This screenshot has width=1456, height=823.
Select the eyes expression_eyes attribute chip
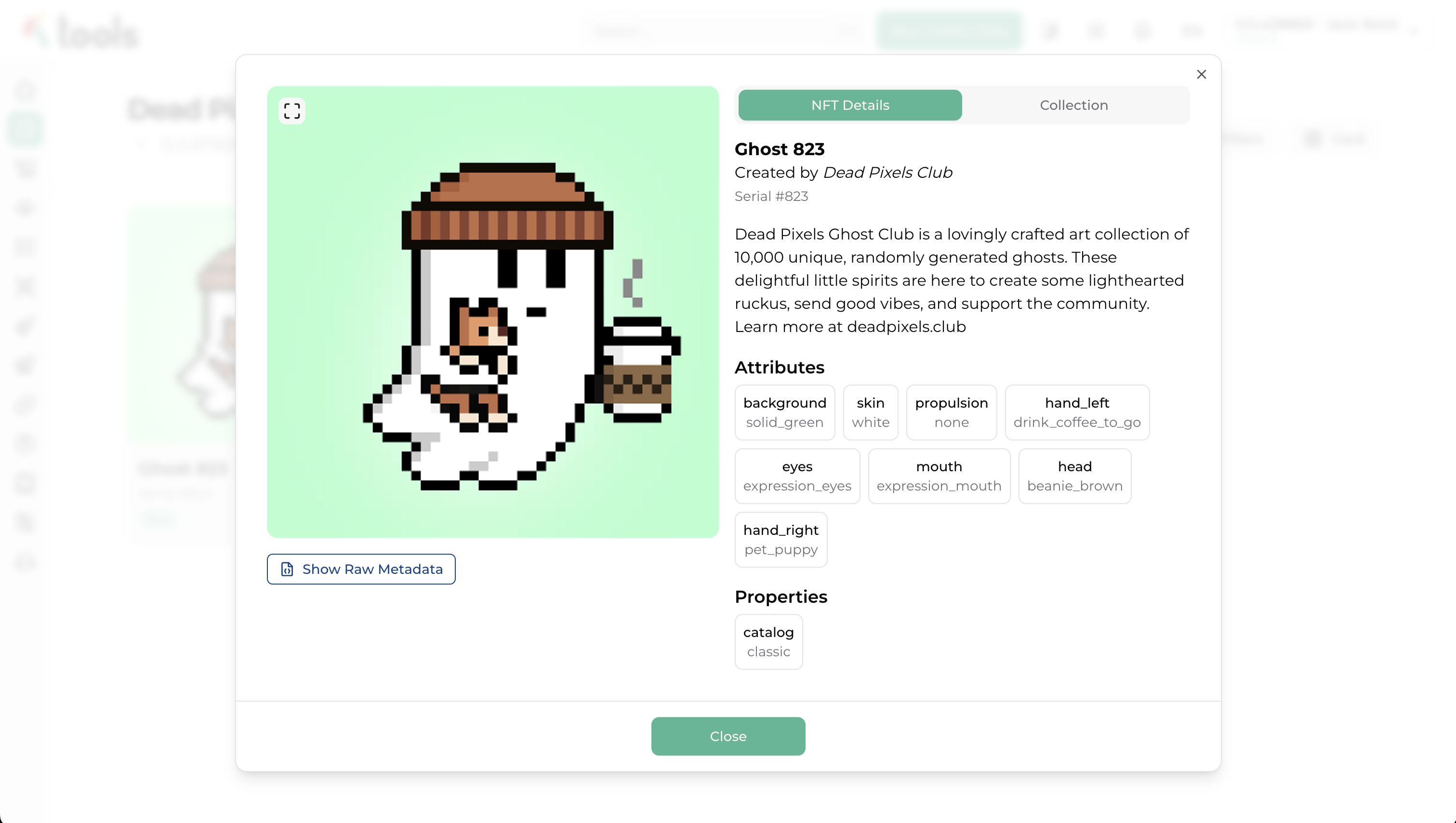797,476
